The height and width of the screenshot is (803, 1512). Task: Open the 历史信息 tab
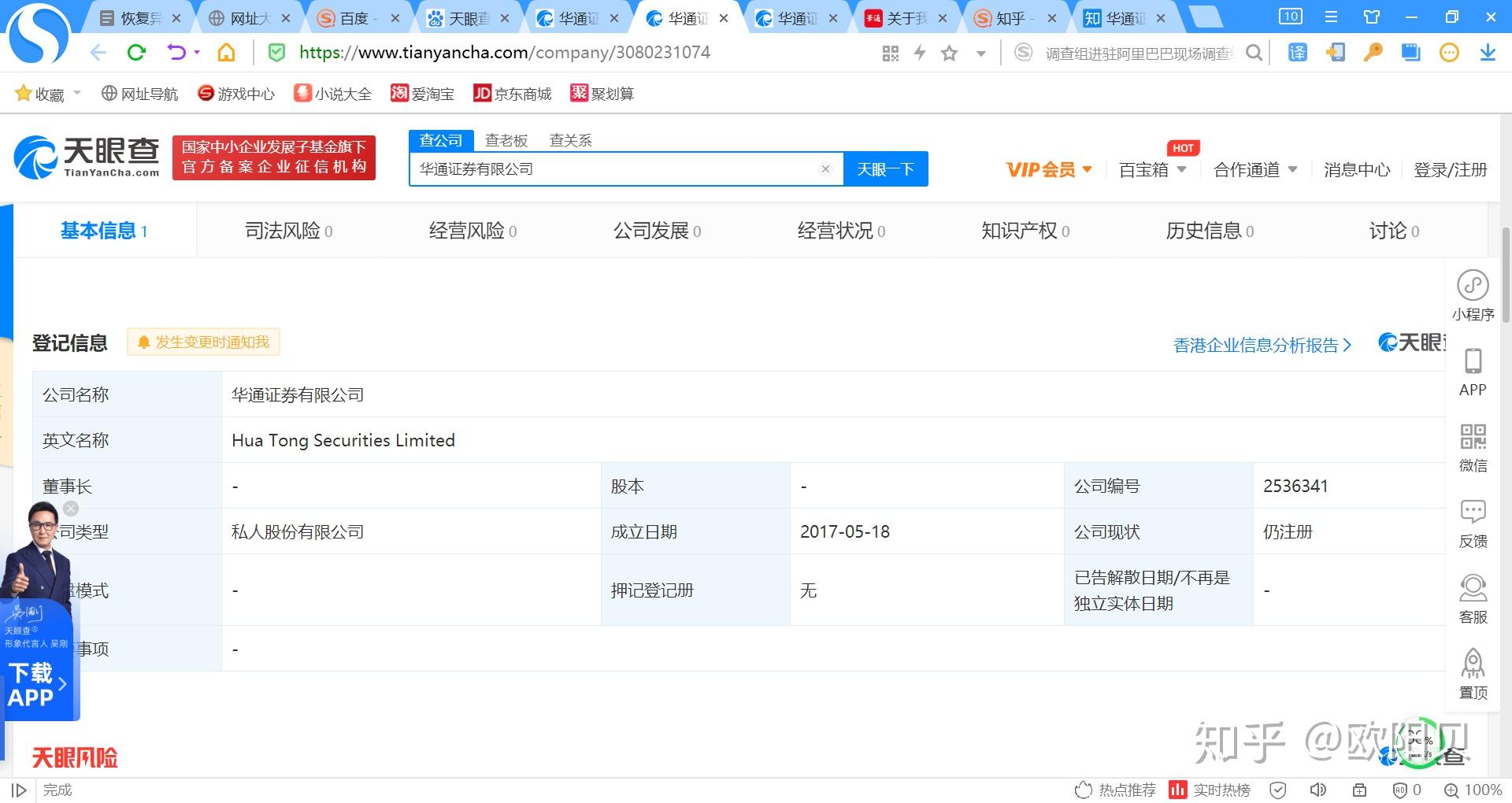coord(1210,231)
